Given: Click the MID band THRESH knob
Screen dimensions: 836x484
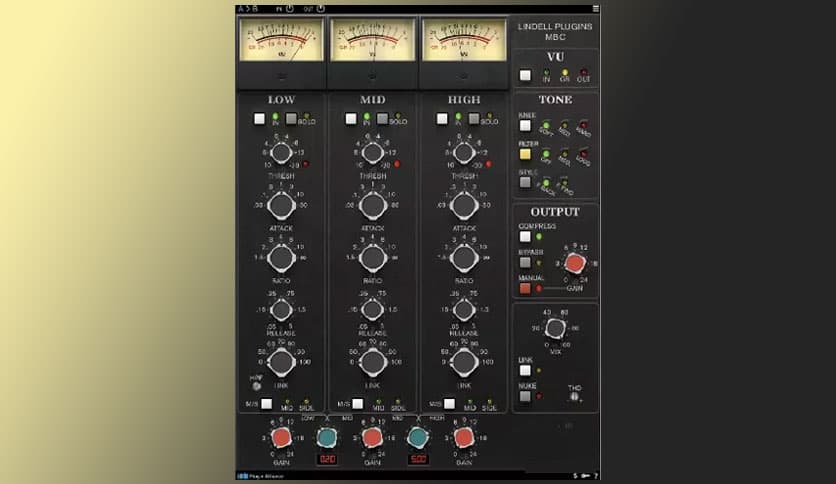Looking at the screenshot, I should (x=373, y=153).
